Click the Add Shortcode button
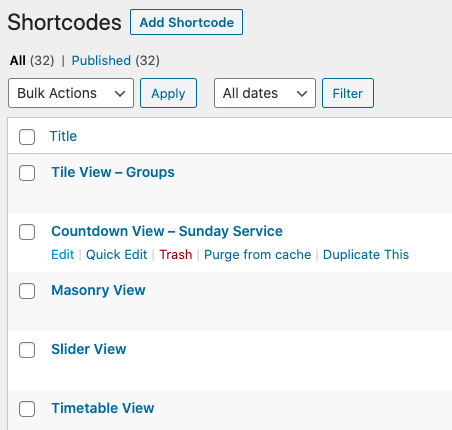 186,22
